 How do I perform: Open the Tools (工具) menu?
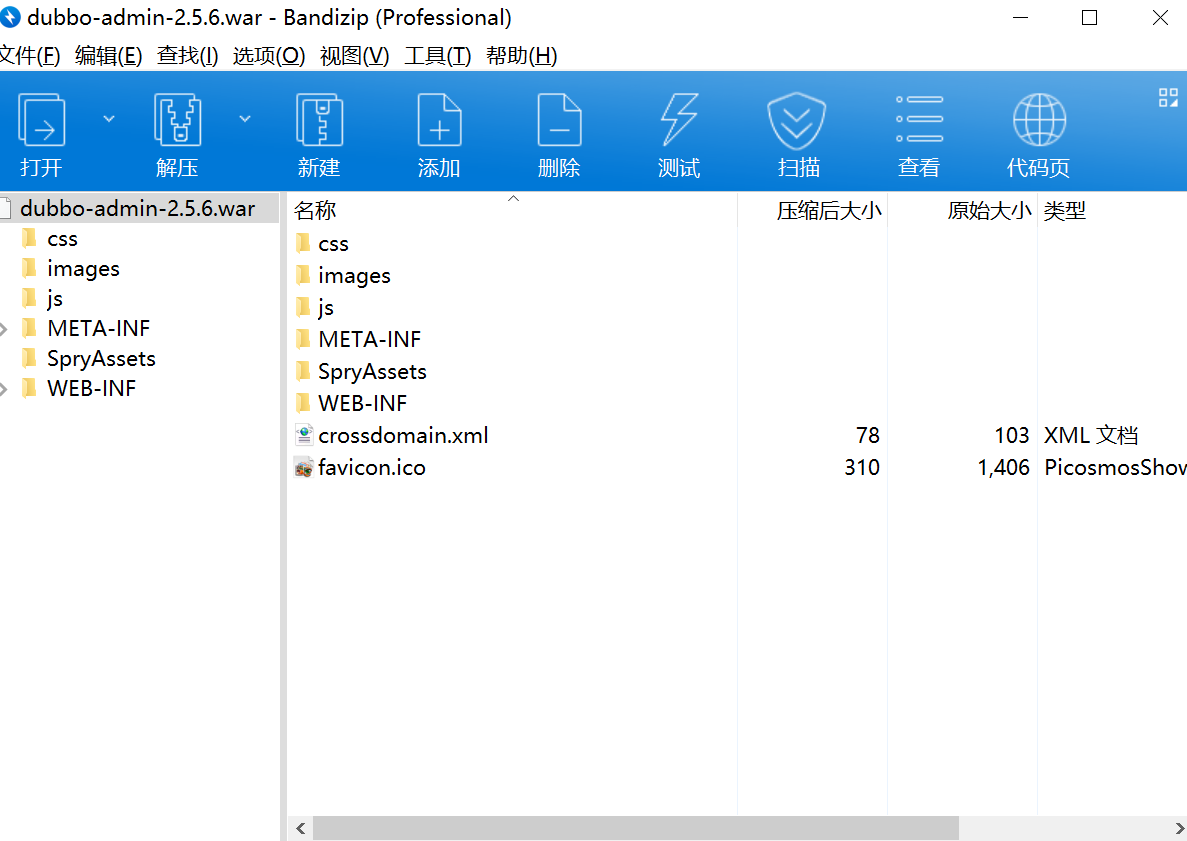pos(437,56)
